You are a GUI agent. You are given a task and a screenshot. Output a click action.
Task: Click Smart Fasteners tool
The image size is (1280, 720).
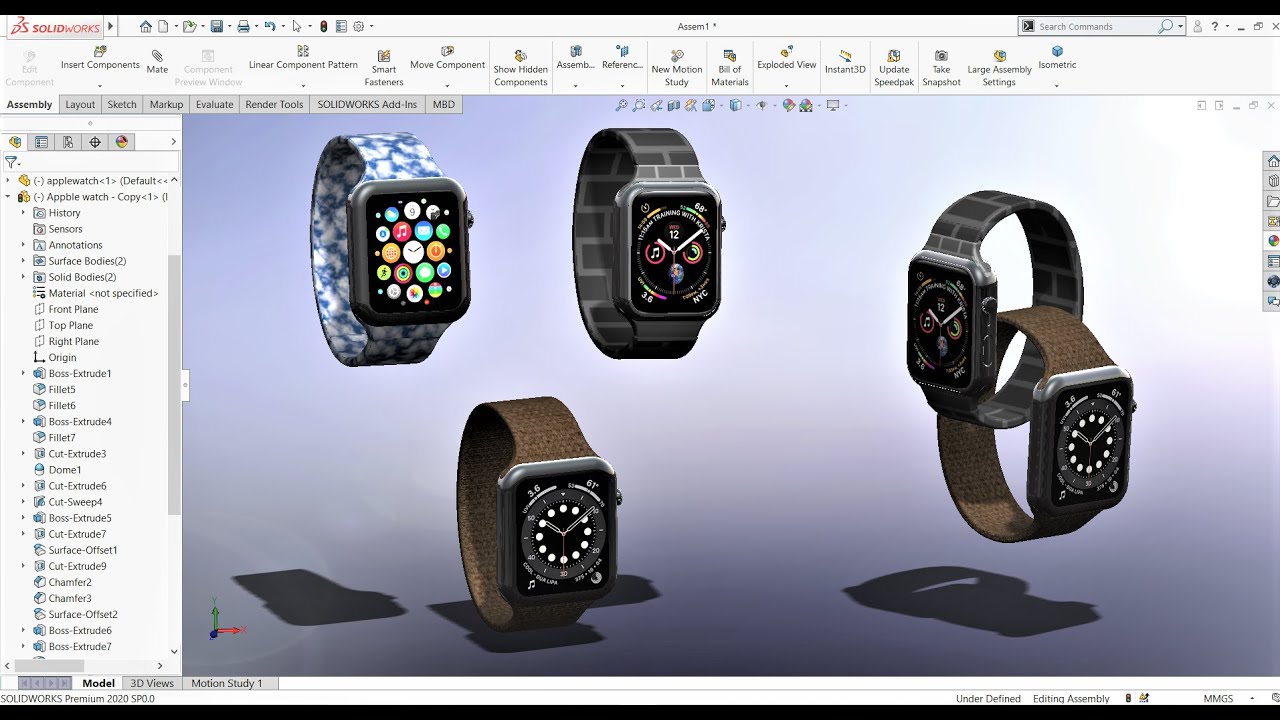[384, 69]
